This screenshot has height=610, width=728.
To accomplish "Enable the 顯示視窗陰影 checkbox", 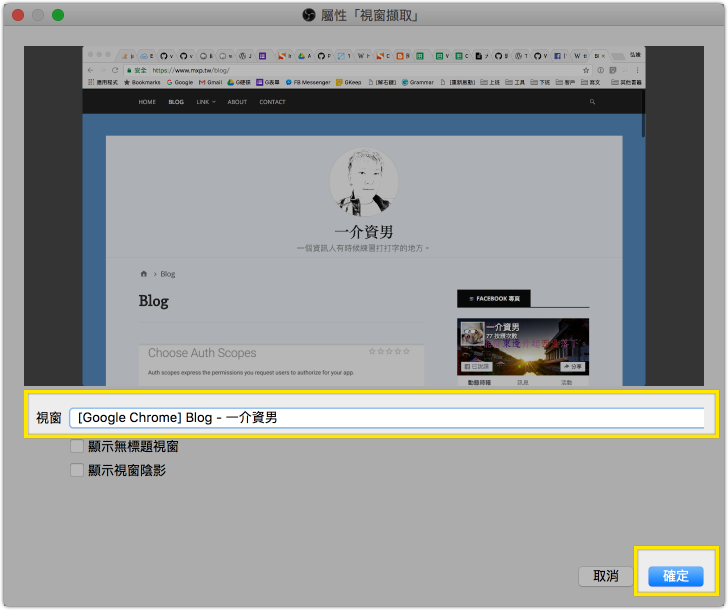I will tap(77, 470).
